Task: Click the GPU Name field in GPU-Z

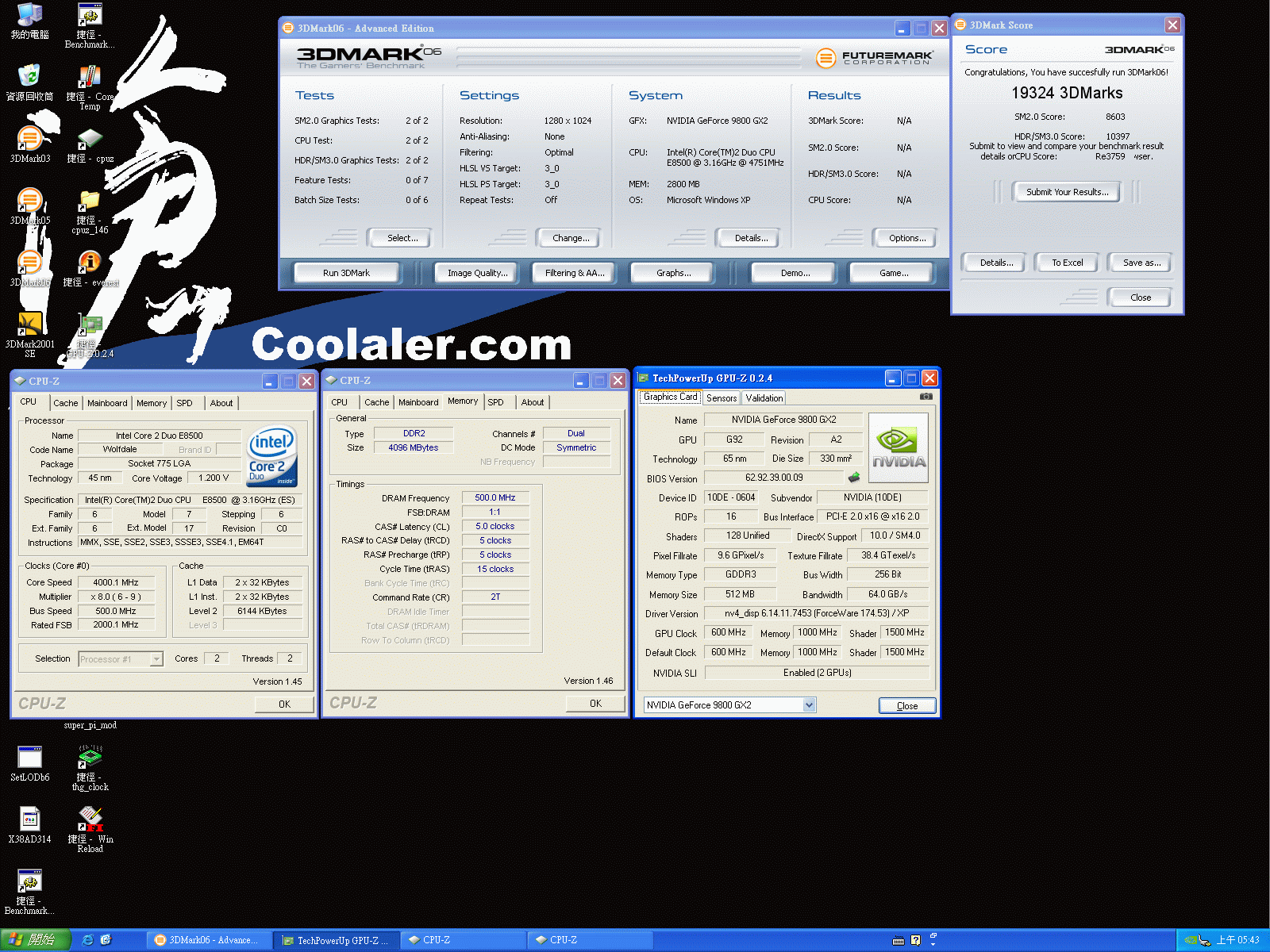Action: point(783,420)
